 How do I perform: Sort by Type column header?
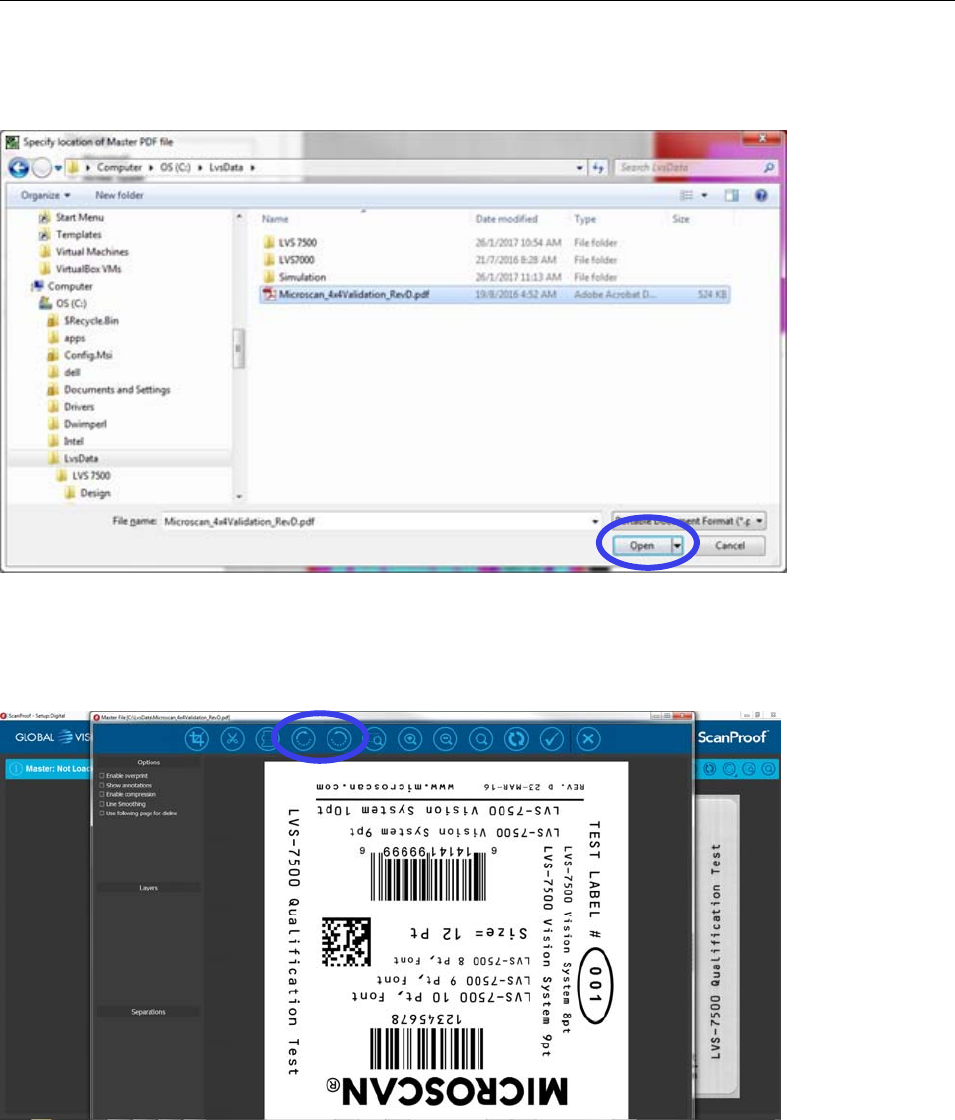point(585,219)
